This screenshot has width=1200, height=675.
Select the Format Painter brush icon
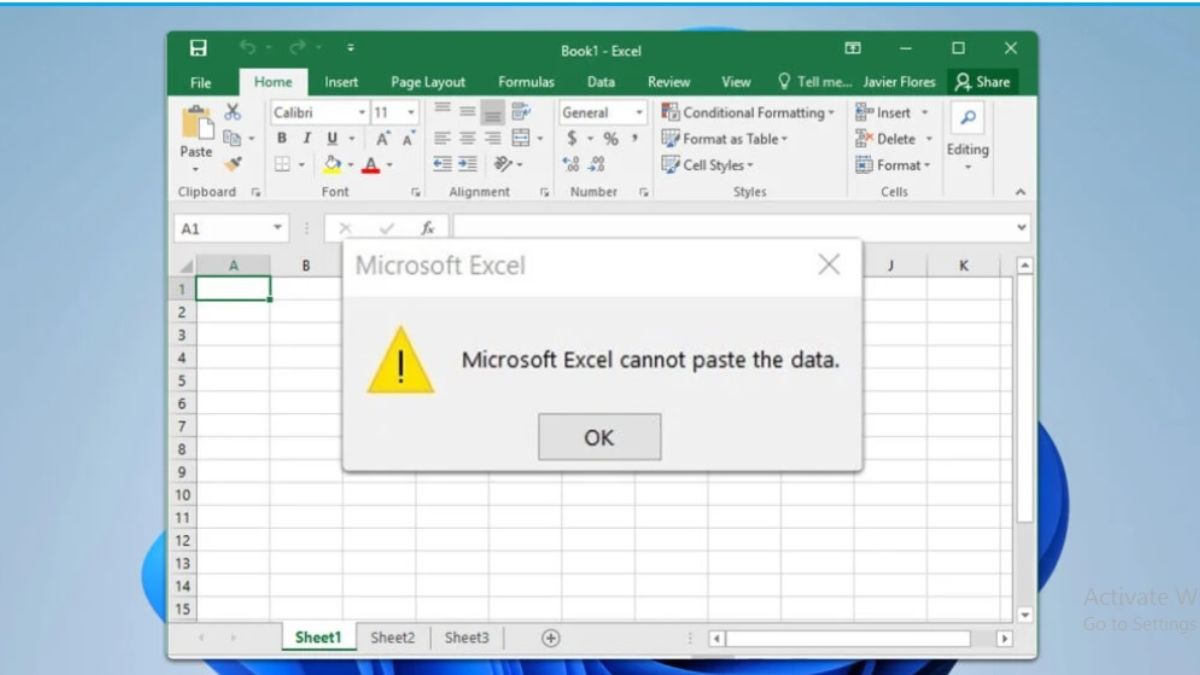233,164
